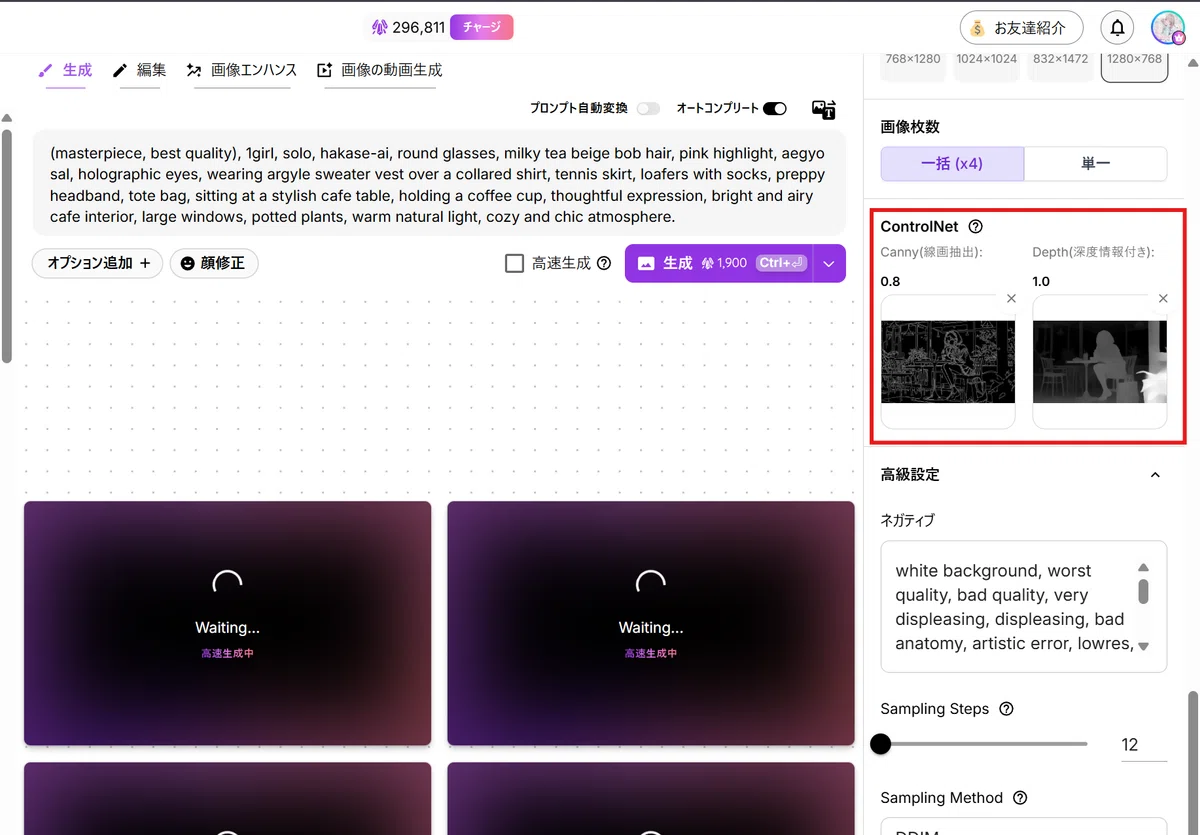Open the 画像エンハンス tab
This screenshot has height=835, width=1200.
(x=242, y=70)
